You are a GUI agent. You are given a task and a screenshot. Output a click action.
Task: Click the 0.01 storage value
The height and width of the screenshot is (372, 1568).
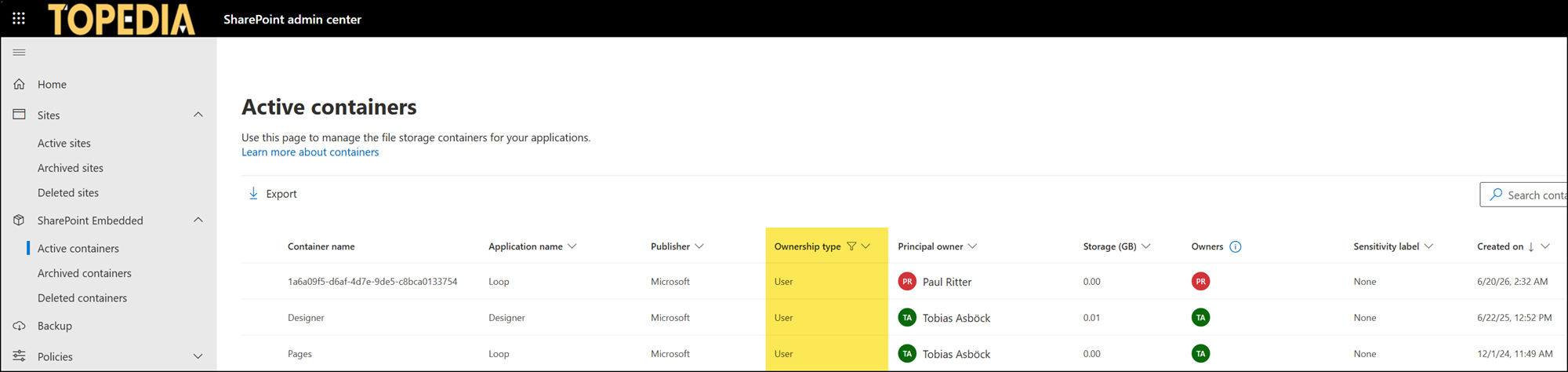(x=1091, y=318)
